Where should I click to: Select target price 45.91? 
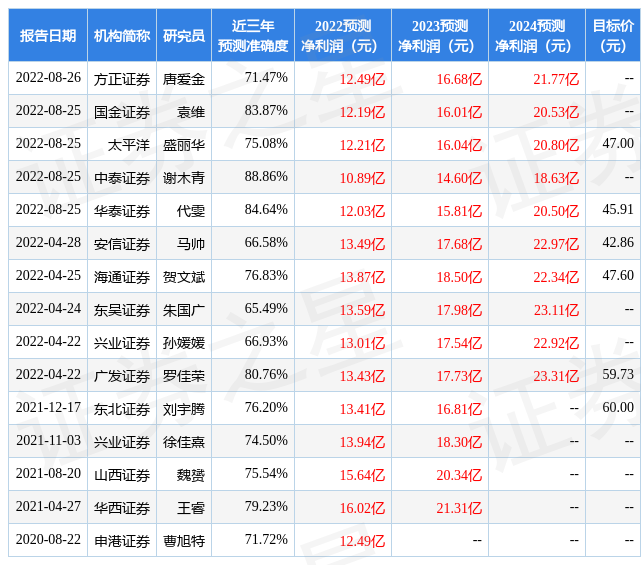pos(618,210)
